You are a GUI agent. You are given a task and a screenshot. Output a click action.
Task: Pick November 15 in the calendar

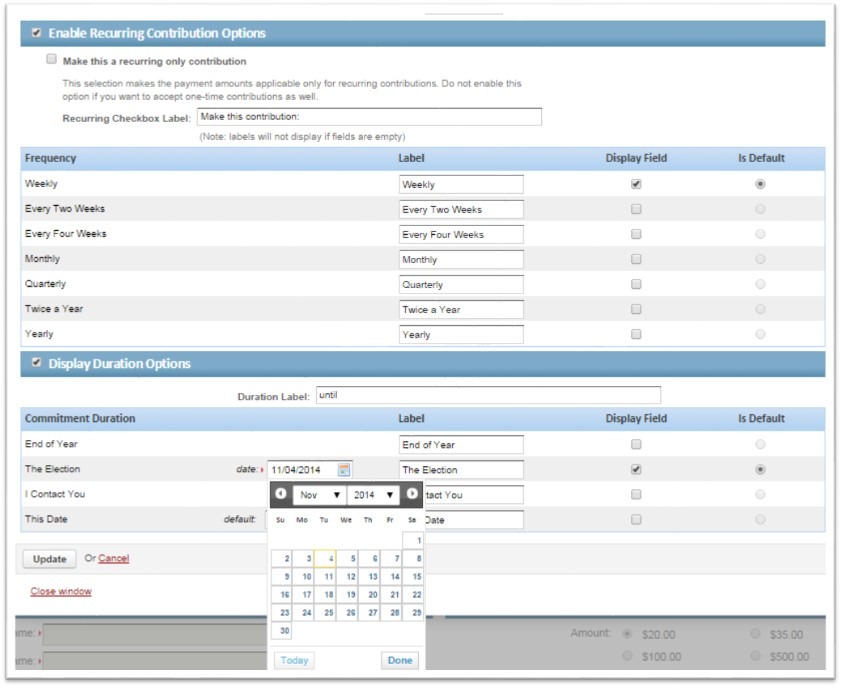[413, 576]
